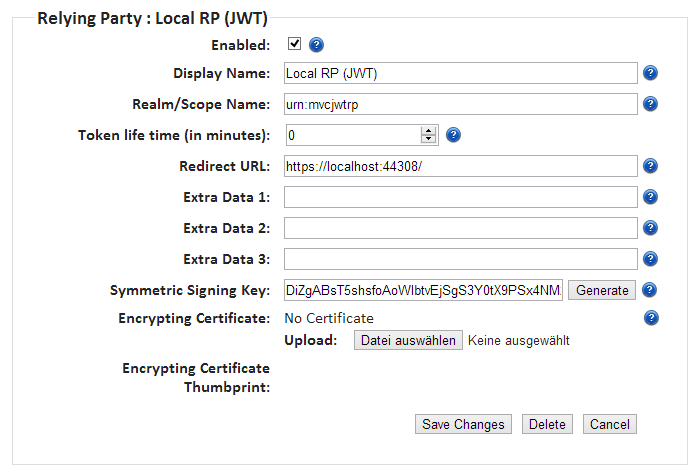Open help for Encrypting Certificate
The height and width of the screenshot is (474, 700).
tap(650, 318)
